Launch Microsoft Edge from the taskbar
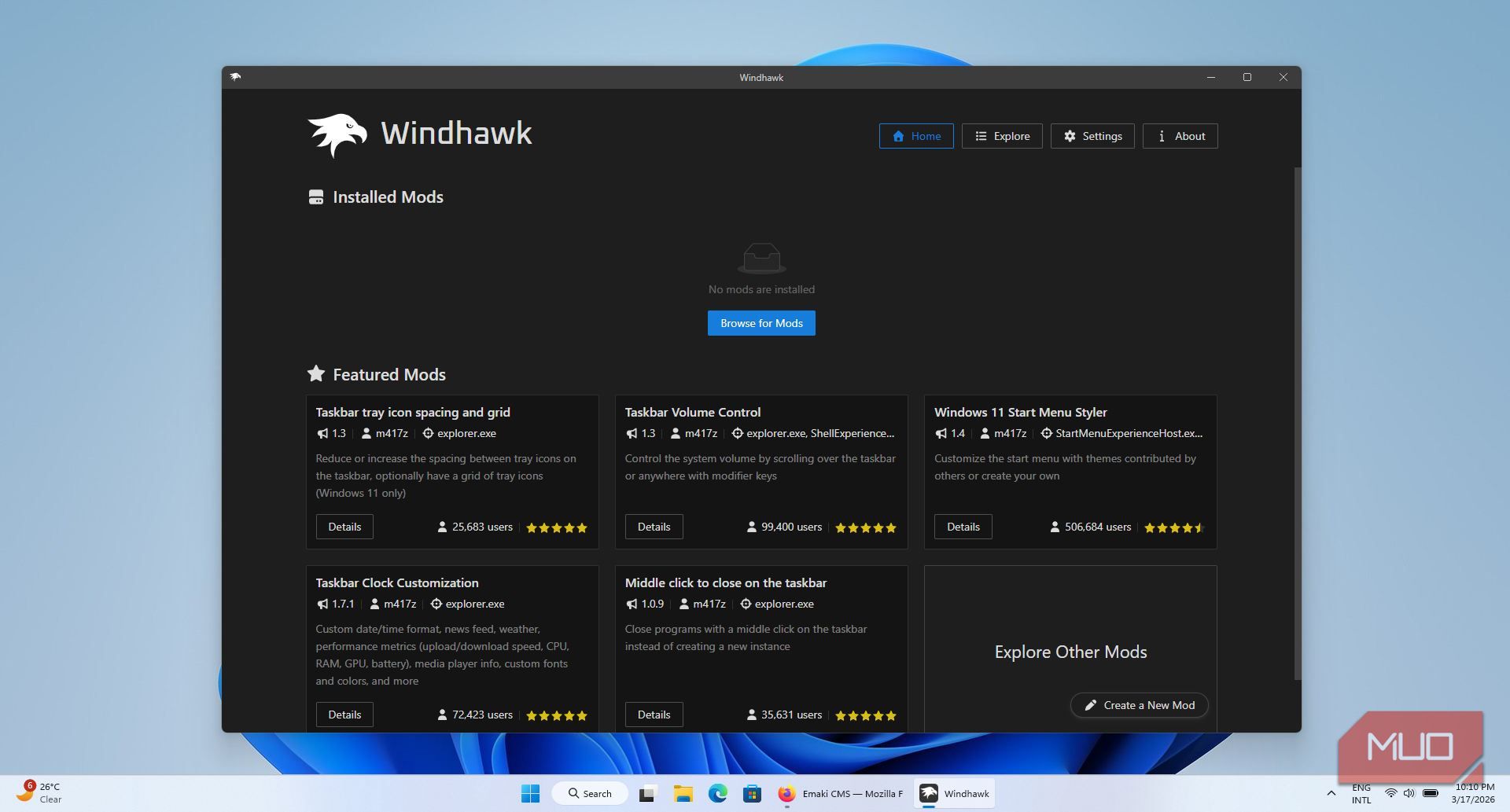1510x812 pixels. [717, 794]
